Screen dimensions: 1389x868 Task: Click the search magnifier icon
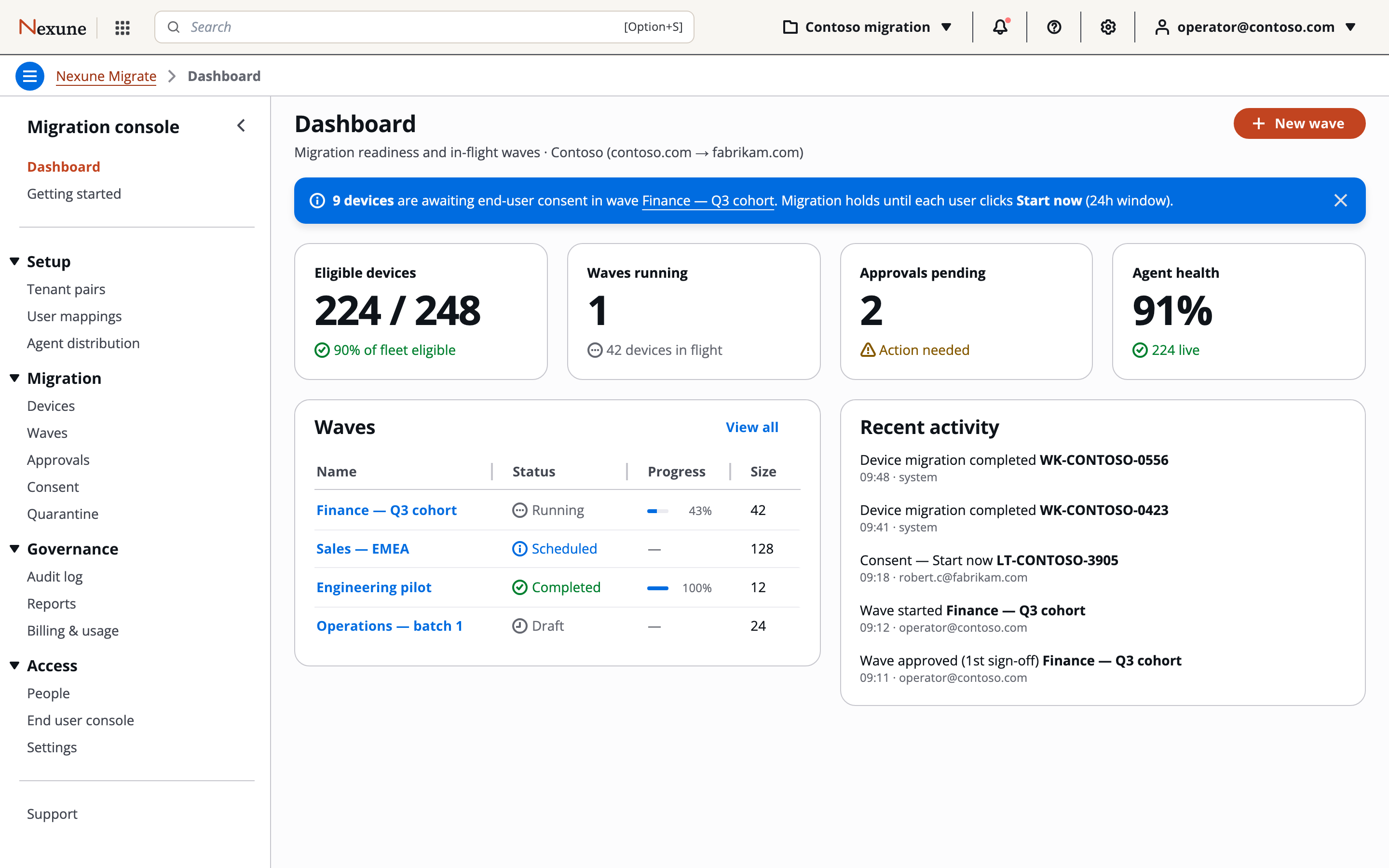(x=173, y=27)
